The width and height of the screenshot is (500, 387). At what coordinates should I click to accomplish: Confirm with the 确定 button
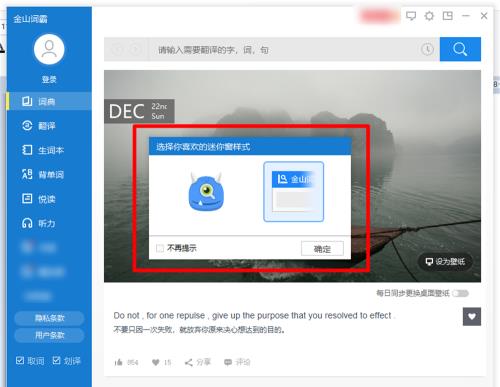point(322,249)
